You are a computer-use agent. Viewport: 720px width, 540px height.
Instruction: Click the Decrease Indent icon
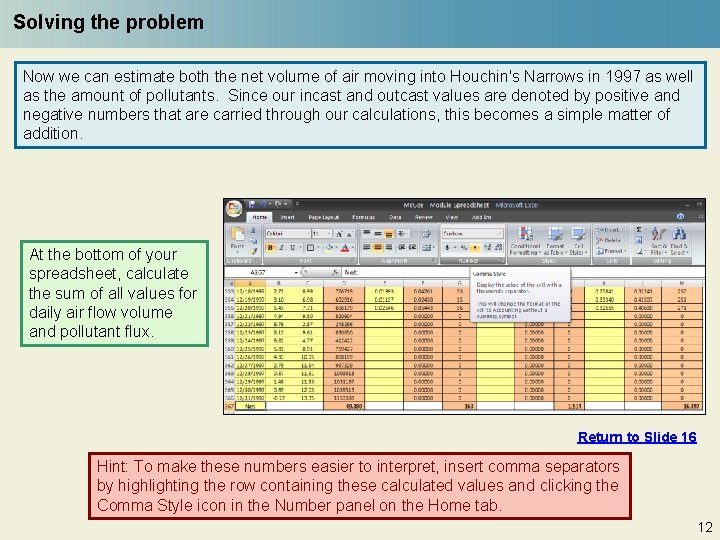tap(401, 248)
